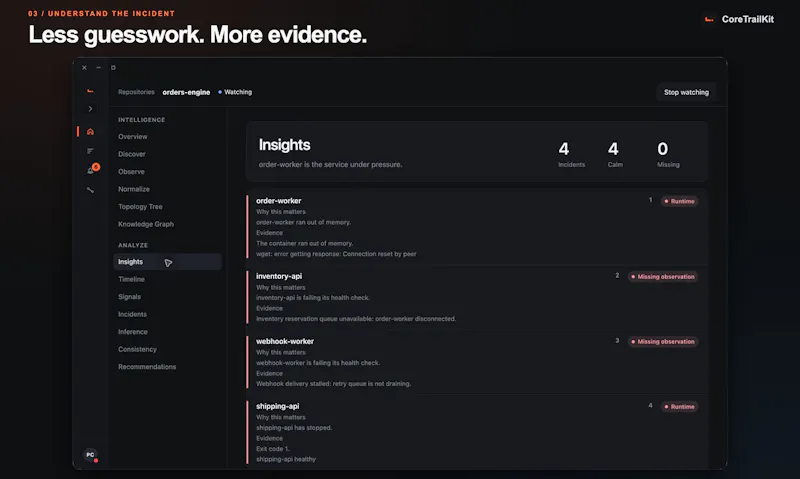The image size is (800, 479).
Task: Click CoreTrailKit brand logo at top right
Action: coord(739,19)
